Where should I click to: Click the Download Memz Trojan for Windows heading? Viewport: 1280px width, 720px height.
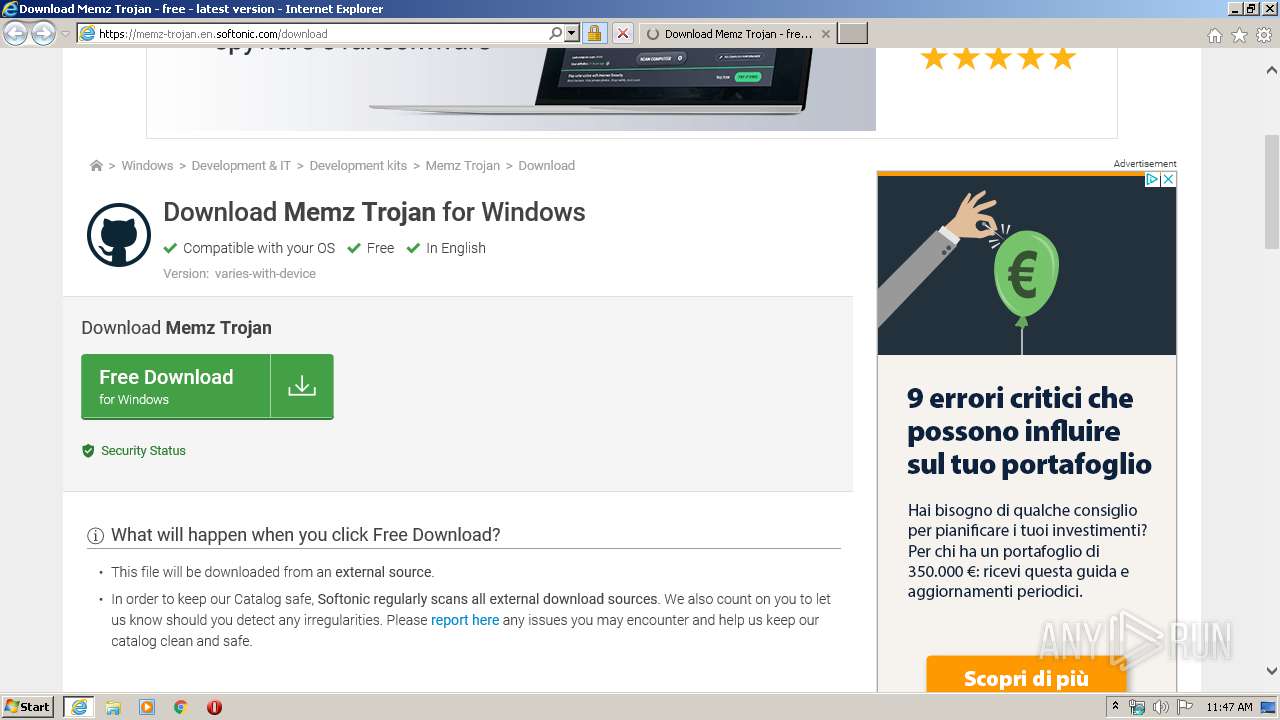[374, 212]
